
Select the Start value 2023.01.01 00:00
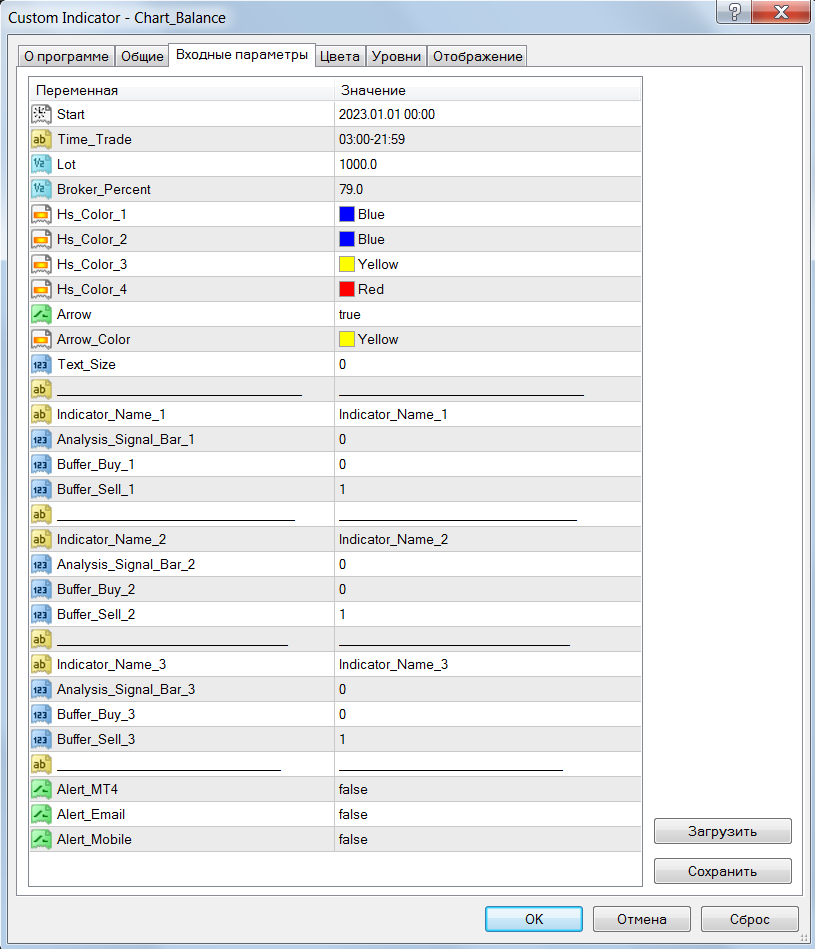pyautogui.click(x=387, y=114)
